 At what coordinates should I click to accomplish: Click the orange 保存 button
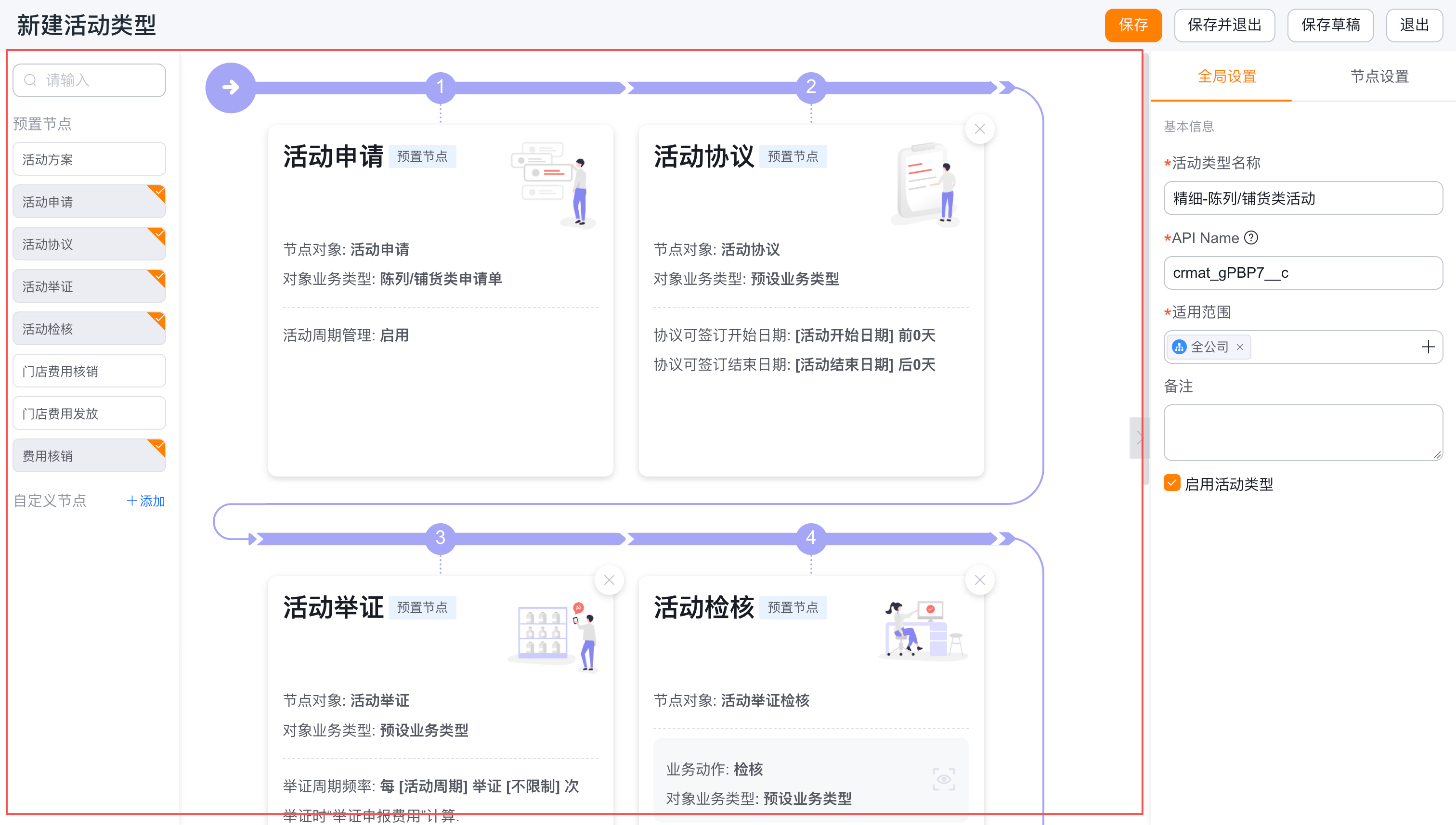(1133, 25)
